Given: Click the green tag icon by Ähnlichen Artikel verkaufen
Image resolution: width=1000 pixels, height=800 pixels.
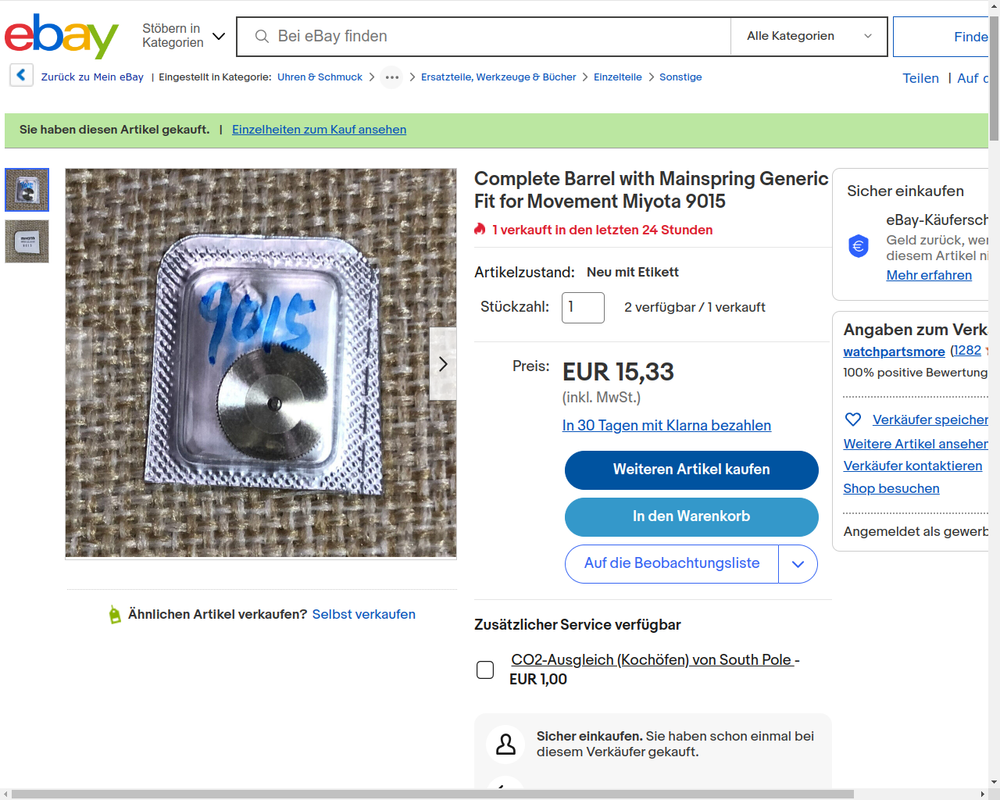Looking at the screenshot, I should pyautogui.click(x=115, y=614).
